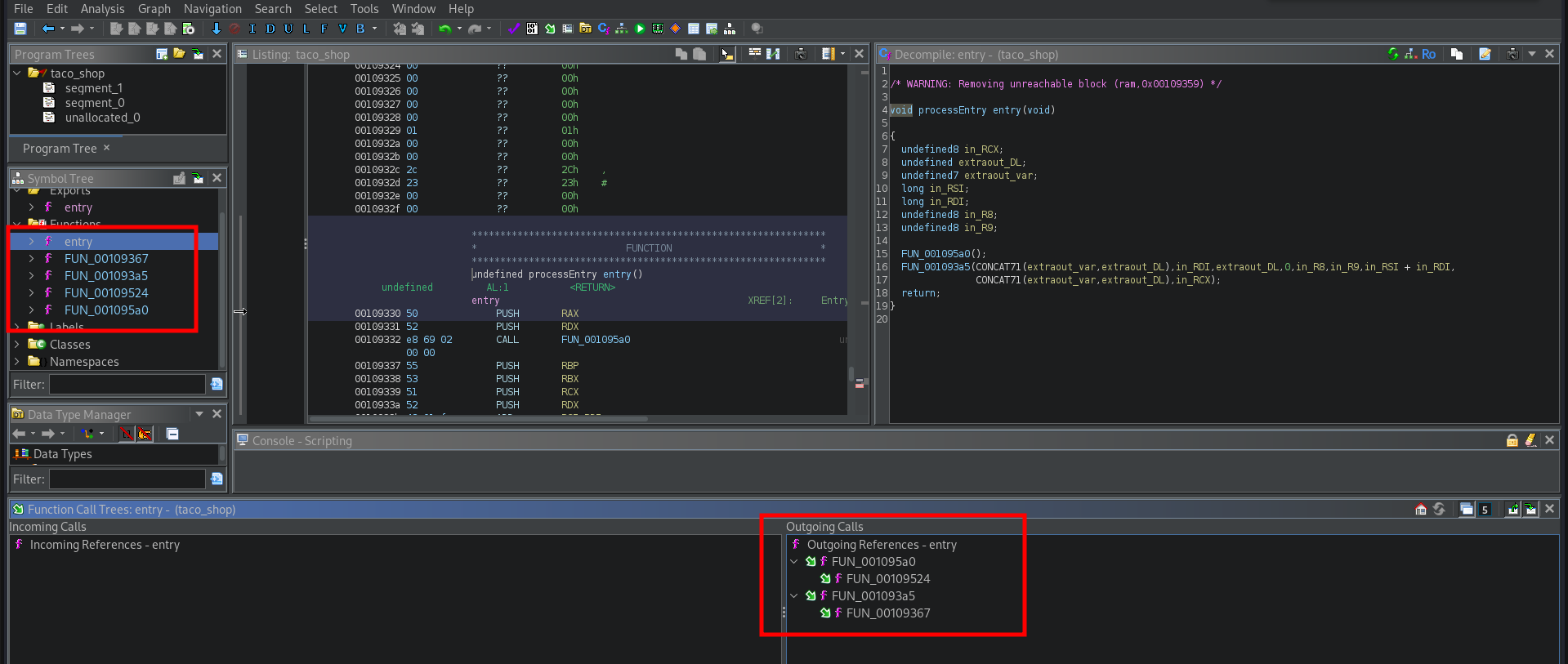The height and width of the screenshot is (664, 1568).
Task: Expand the Namespaces folder
Action: (17, 362)
